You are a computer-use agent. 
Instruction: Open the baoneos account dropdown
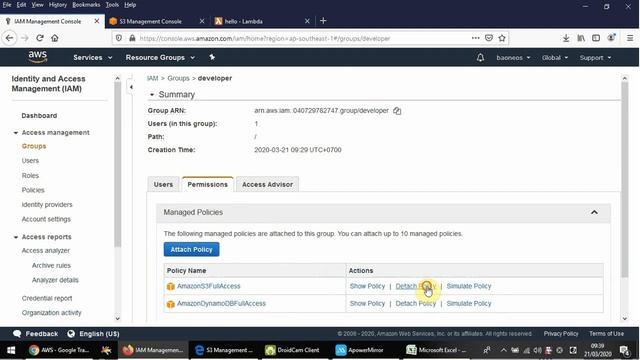click(513, 58)
